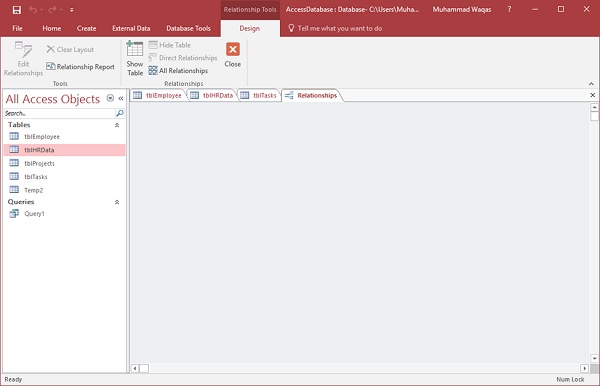This screenshot has width=600, height=386.
Task: Collapse the Tables group
Action: click(117, 125)
